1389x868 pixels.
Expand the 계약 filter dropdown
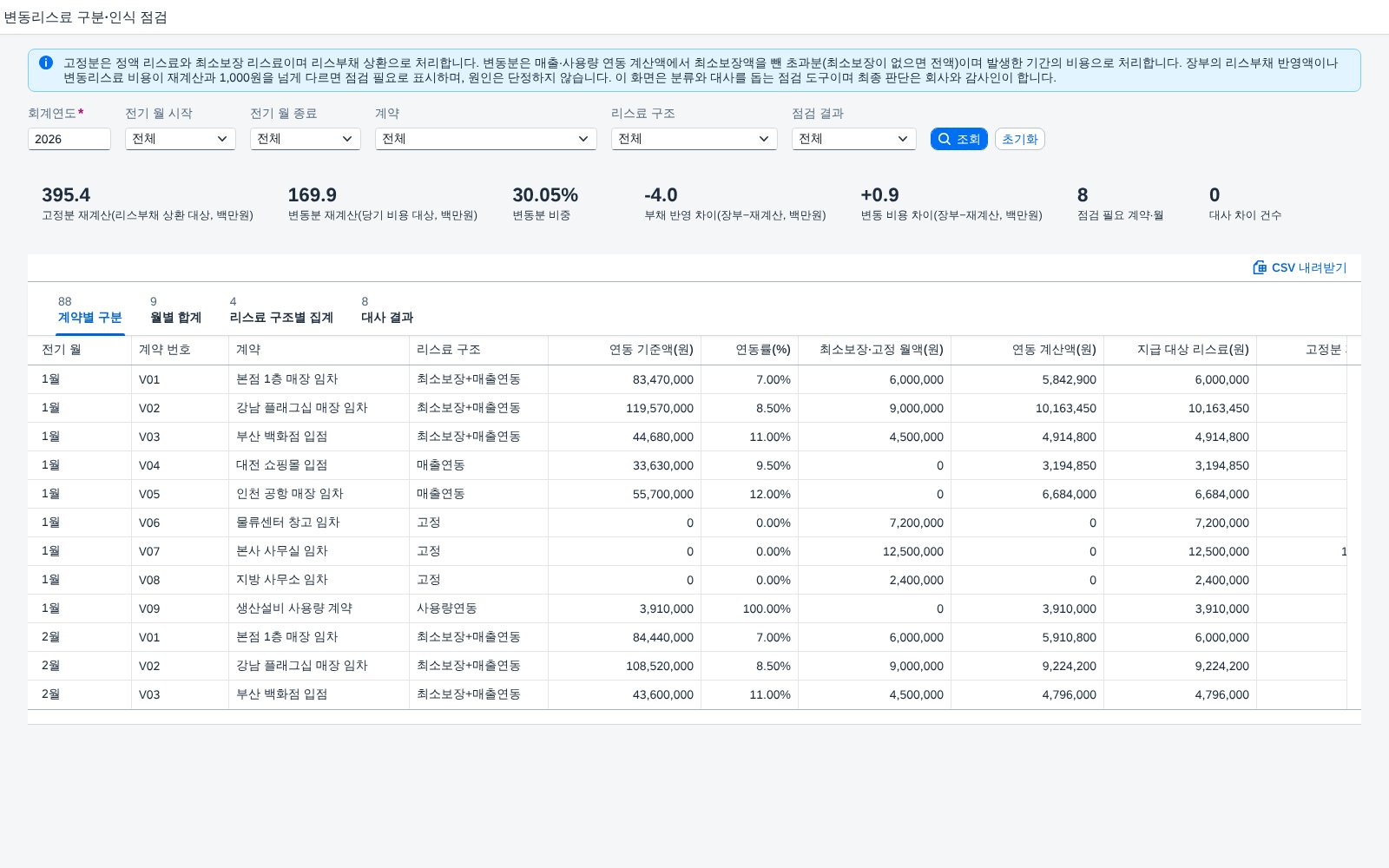pyautogui.click(x=486, y=139)
